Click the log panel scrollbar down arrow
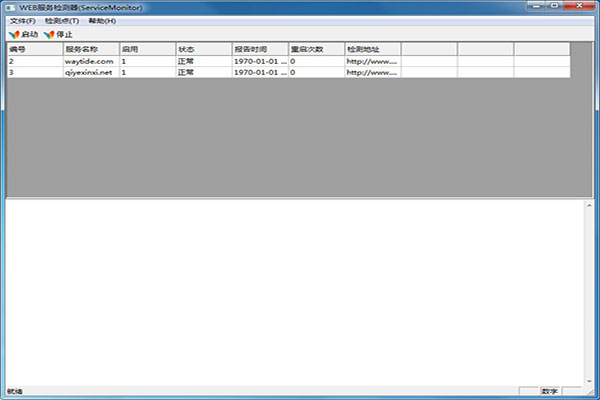600x400 pixels. pos(588,380)
